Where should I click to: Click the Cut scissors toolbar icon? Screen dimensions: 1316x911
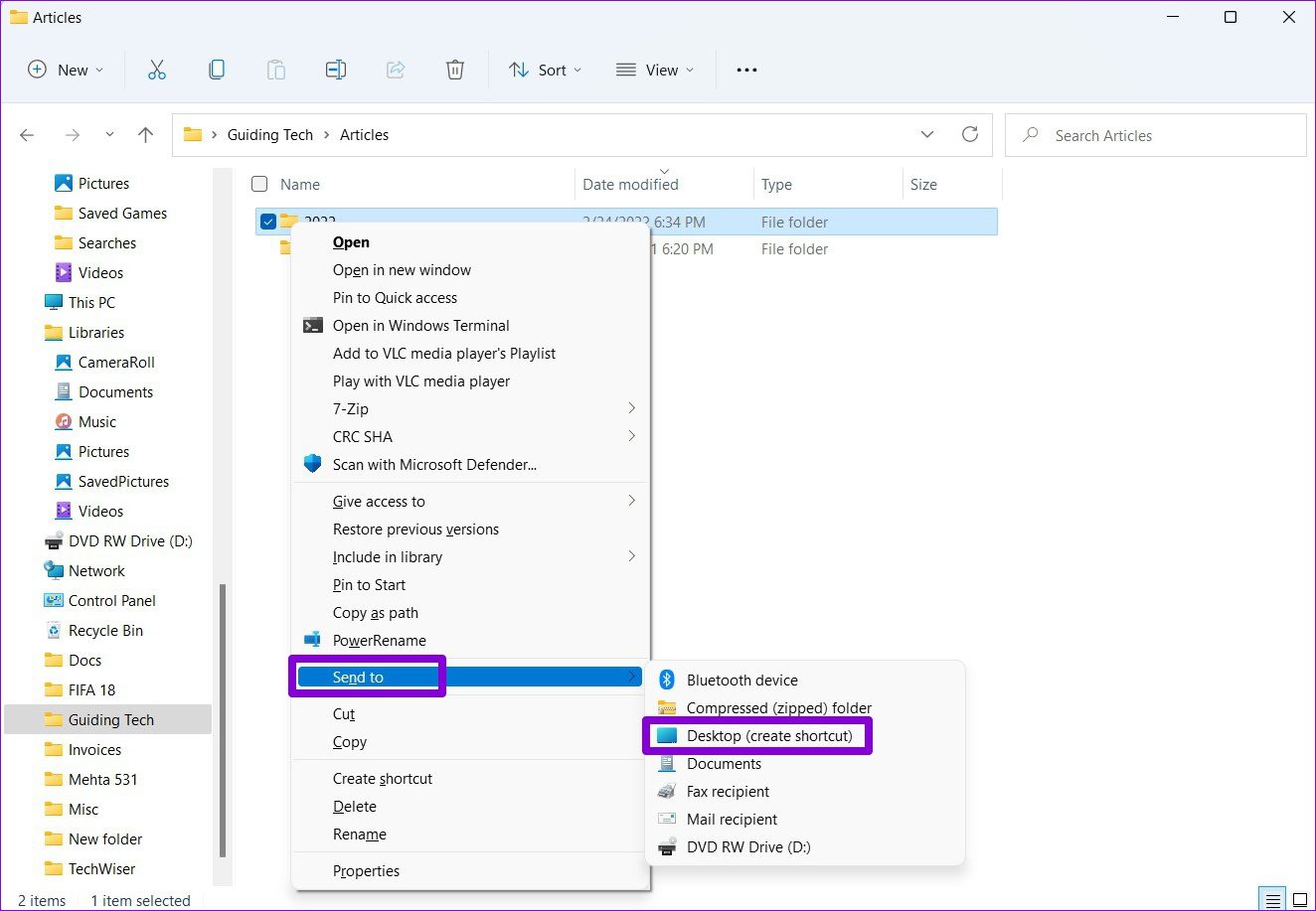(156, 70)
